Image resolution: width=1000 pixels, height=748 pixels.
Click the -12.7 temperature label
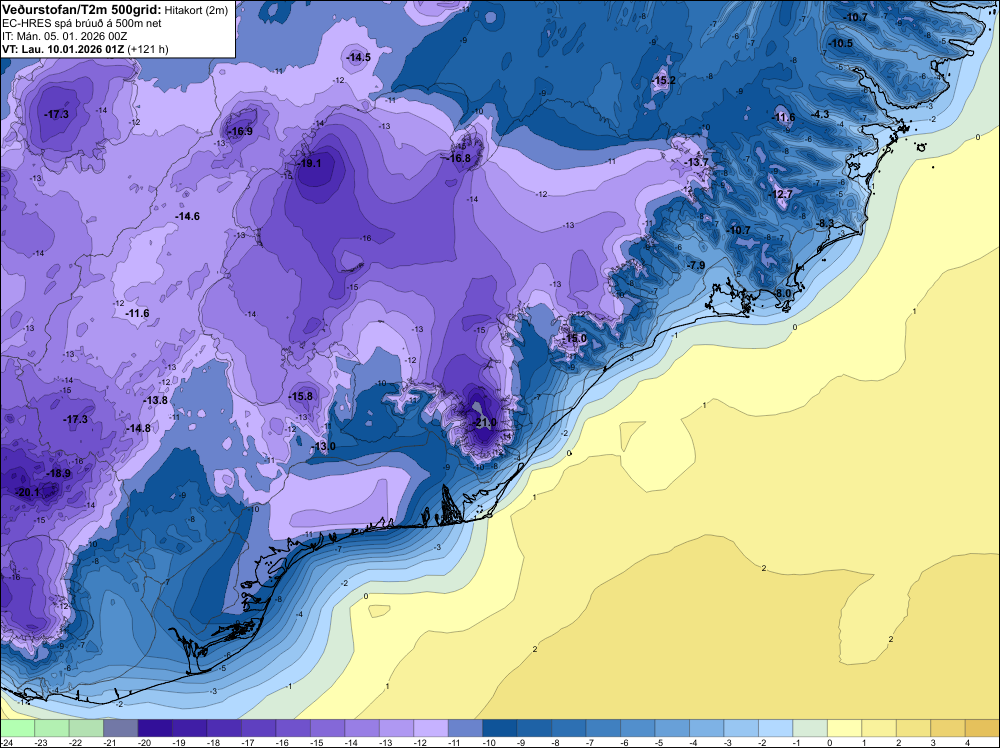click(x=781, y=194)
